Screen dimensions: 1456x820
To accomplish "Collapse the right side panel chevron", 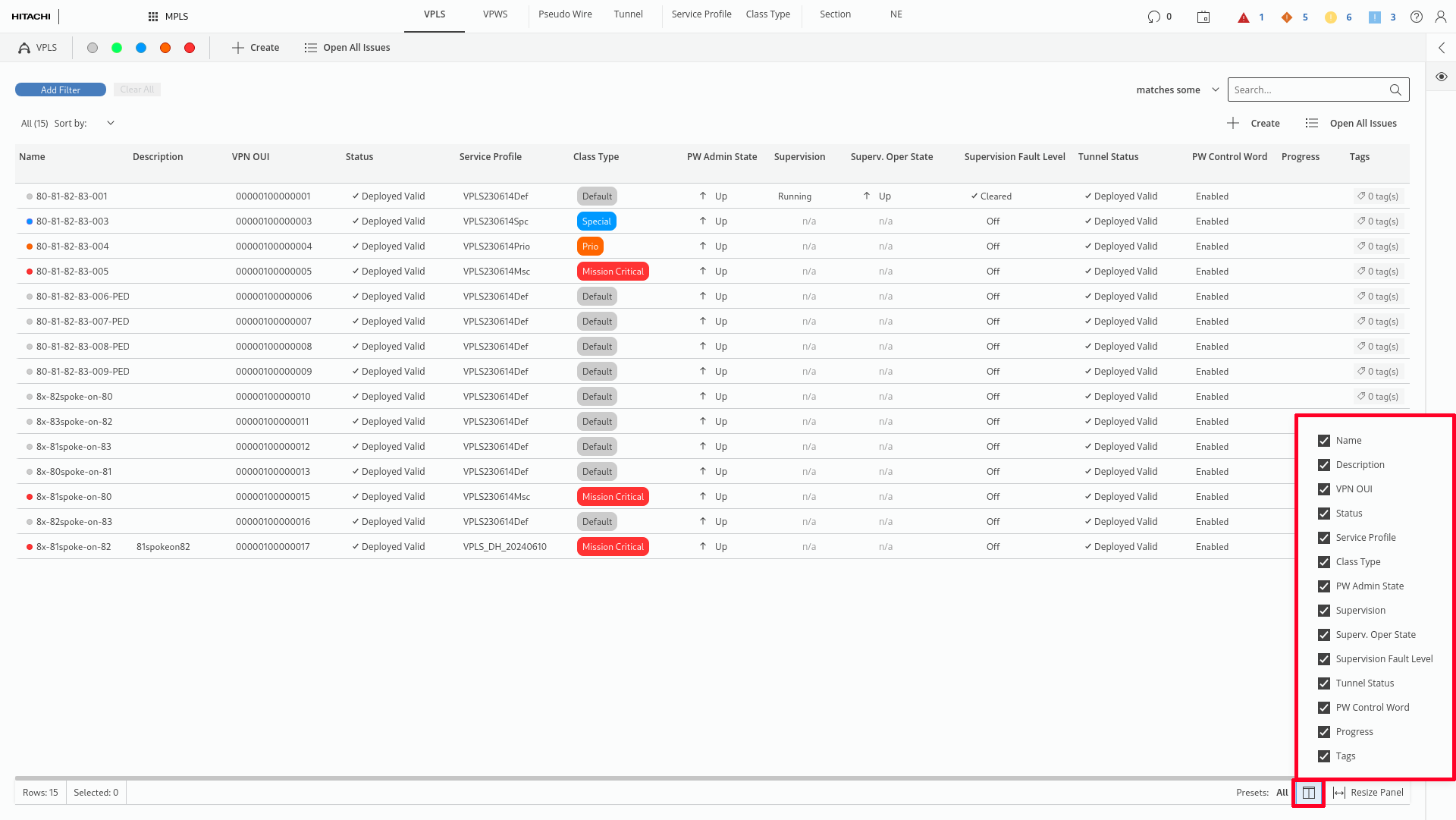I will click(1442, 48).
